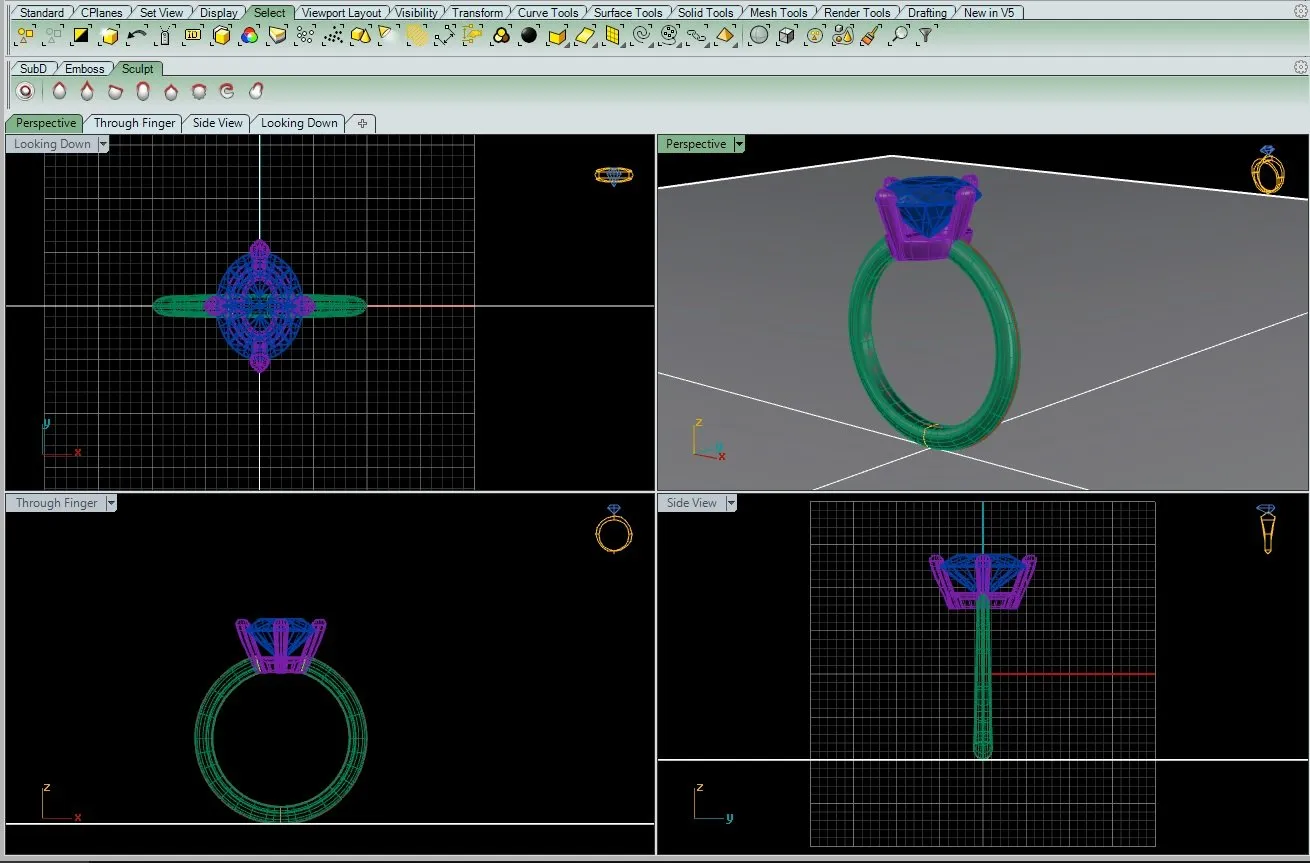
Task: Open the Curve Tools tab
Action: [x=547, y=13]
